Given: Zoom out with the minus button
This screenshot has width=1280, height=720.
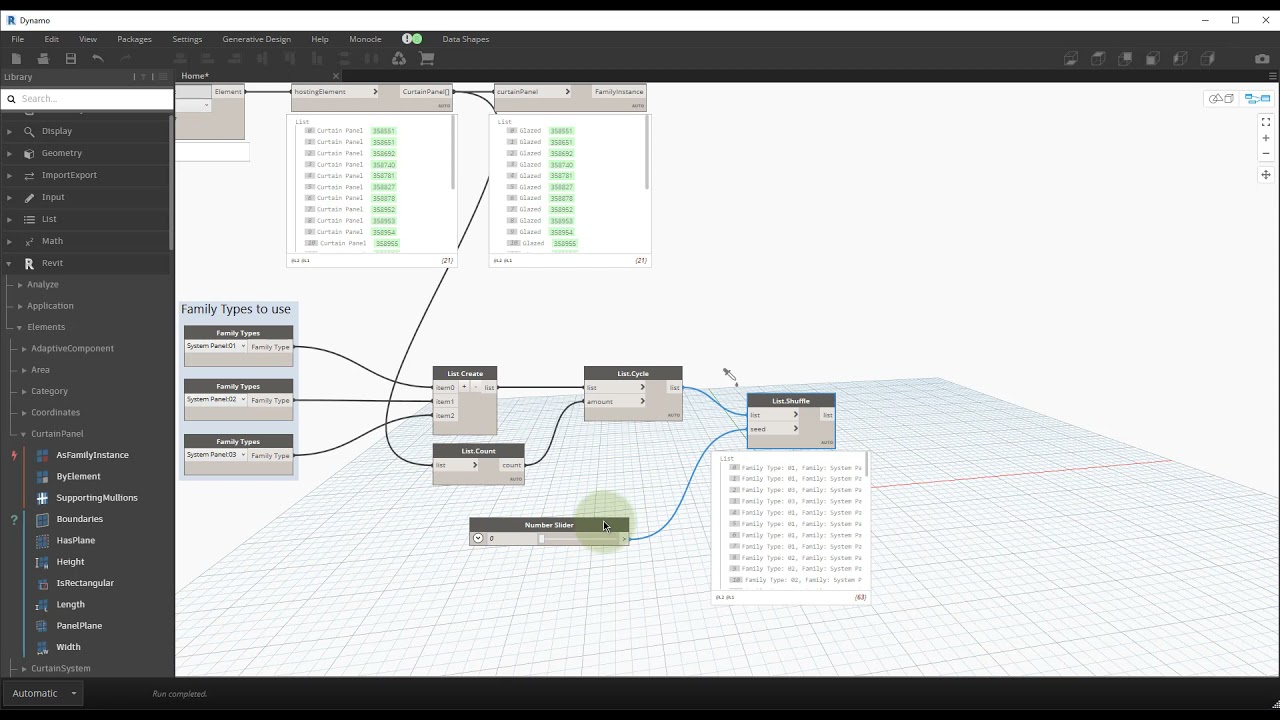Looking at the screenshot, I should pos(1266,154).
